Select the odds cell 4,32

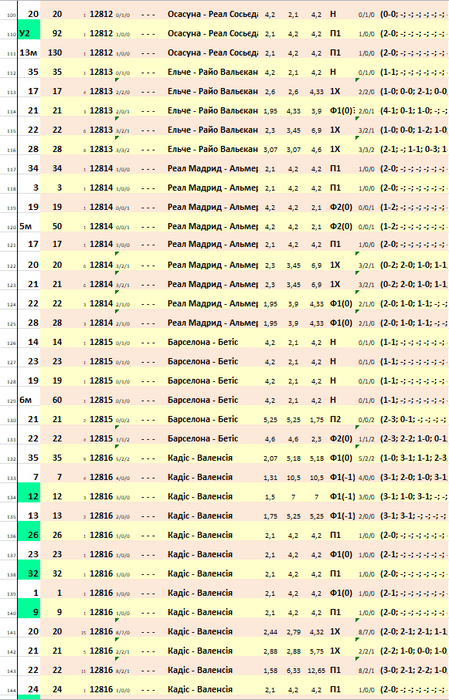point(316,632)
